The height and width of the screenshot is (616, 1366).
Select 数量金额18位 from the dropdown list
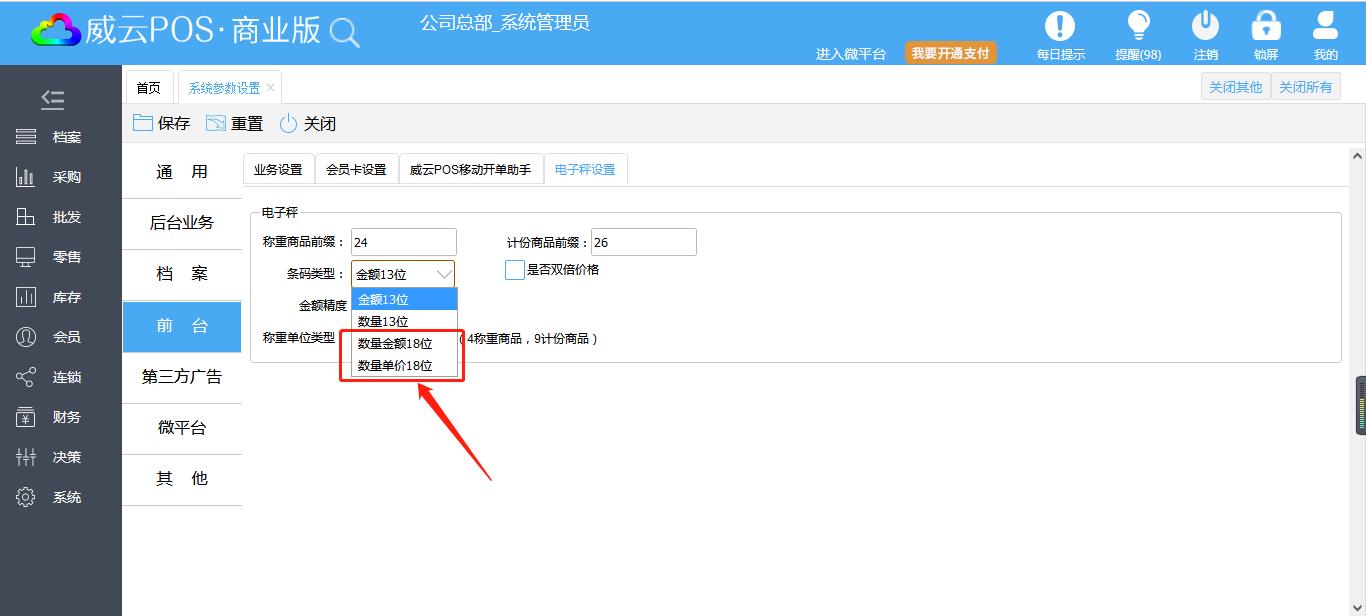tap(395, 344)
